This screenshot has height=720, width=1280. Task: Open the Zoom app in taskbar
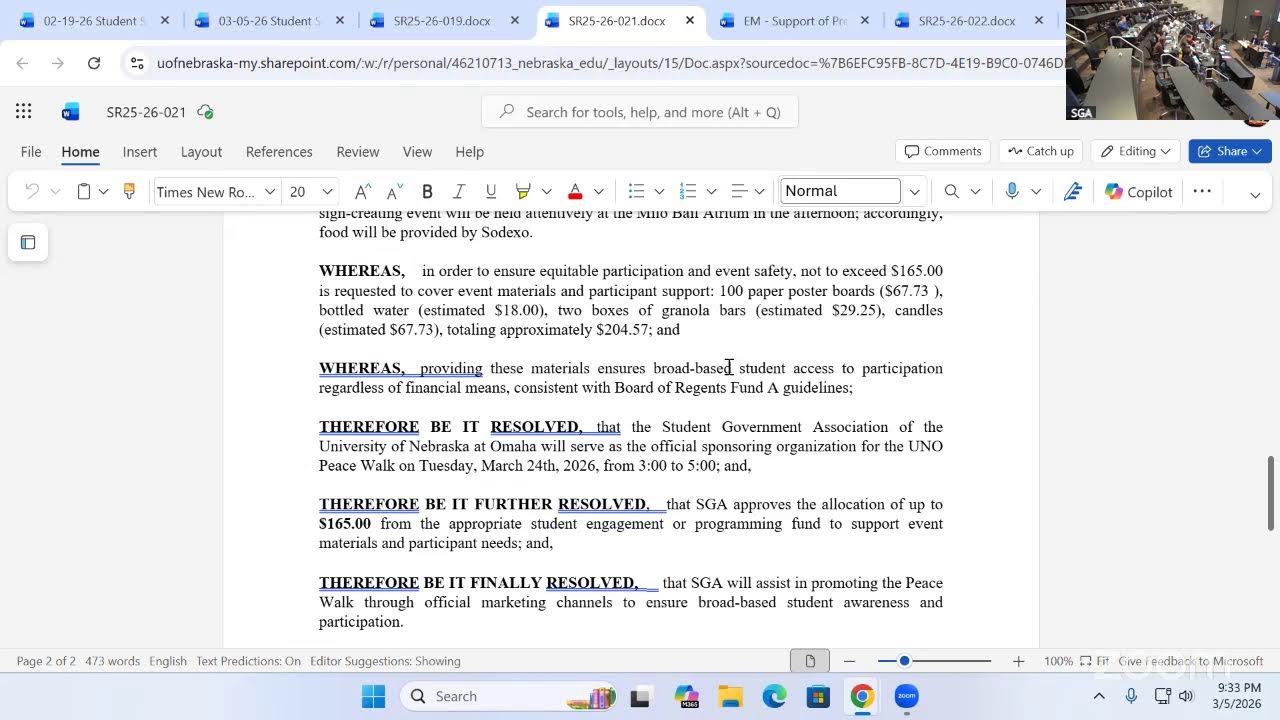906,696
